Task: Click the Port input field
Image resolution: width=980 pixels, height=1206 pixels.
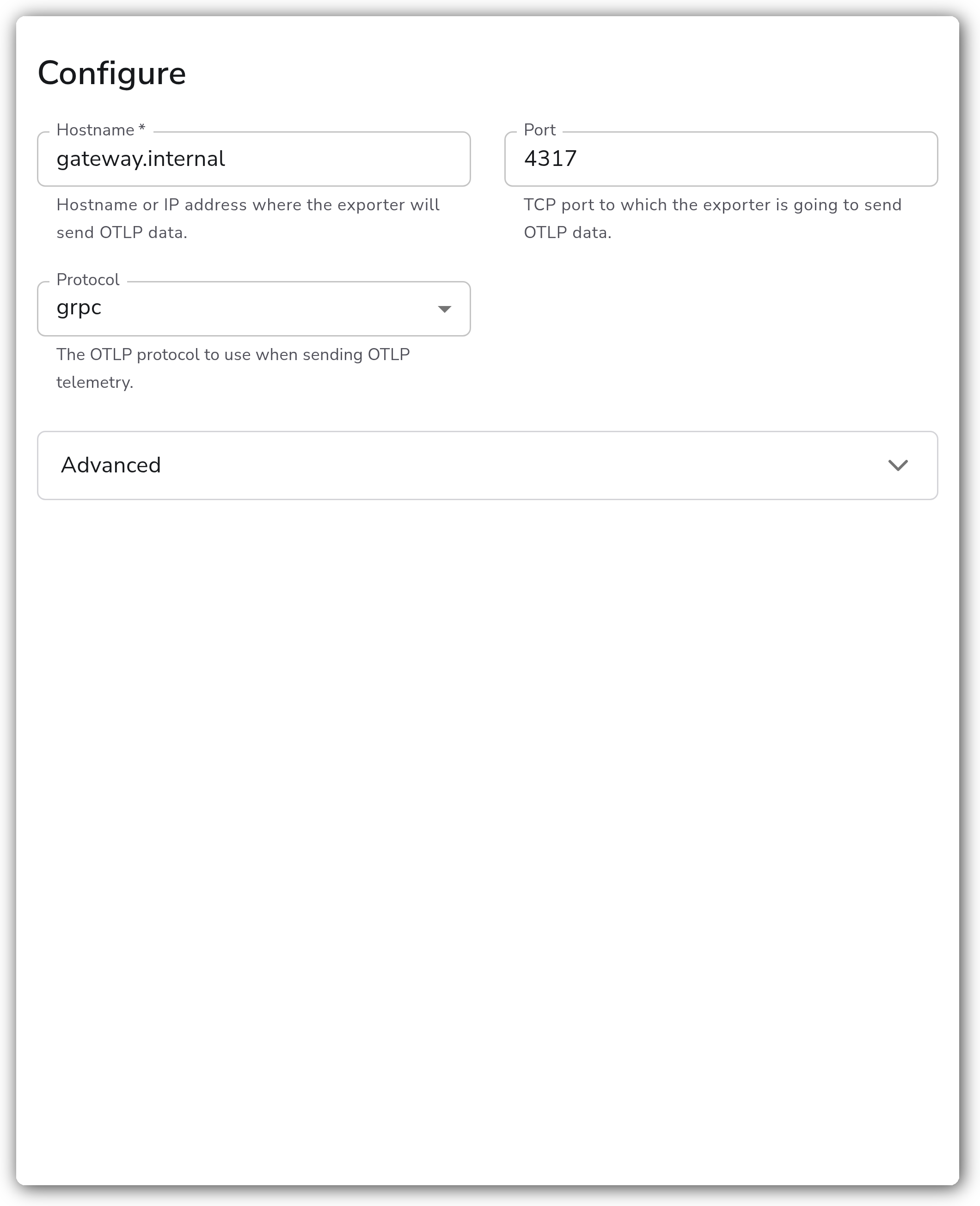Action: (x=721, y=159)
